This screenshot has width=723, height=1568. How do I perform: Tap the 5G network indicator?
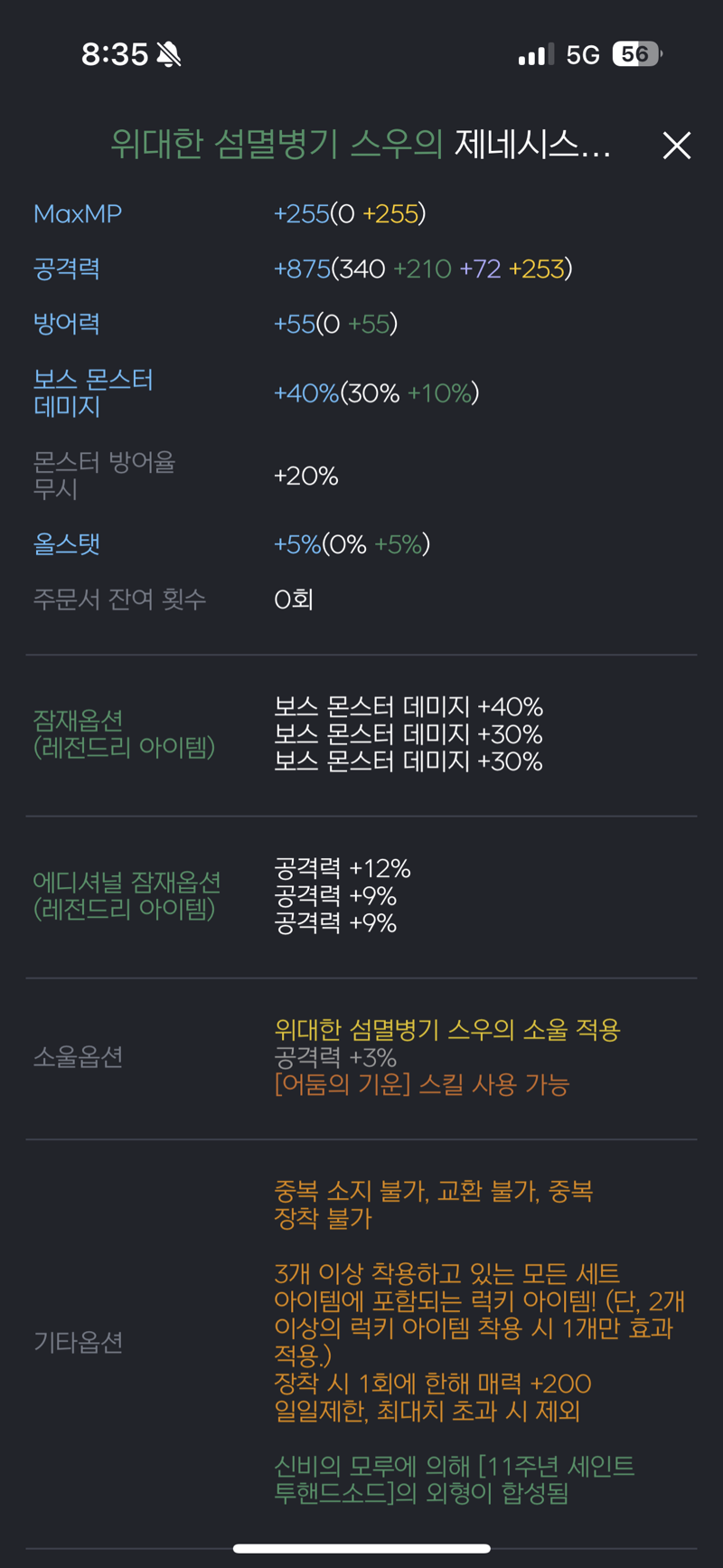pos(583,55)
